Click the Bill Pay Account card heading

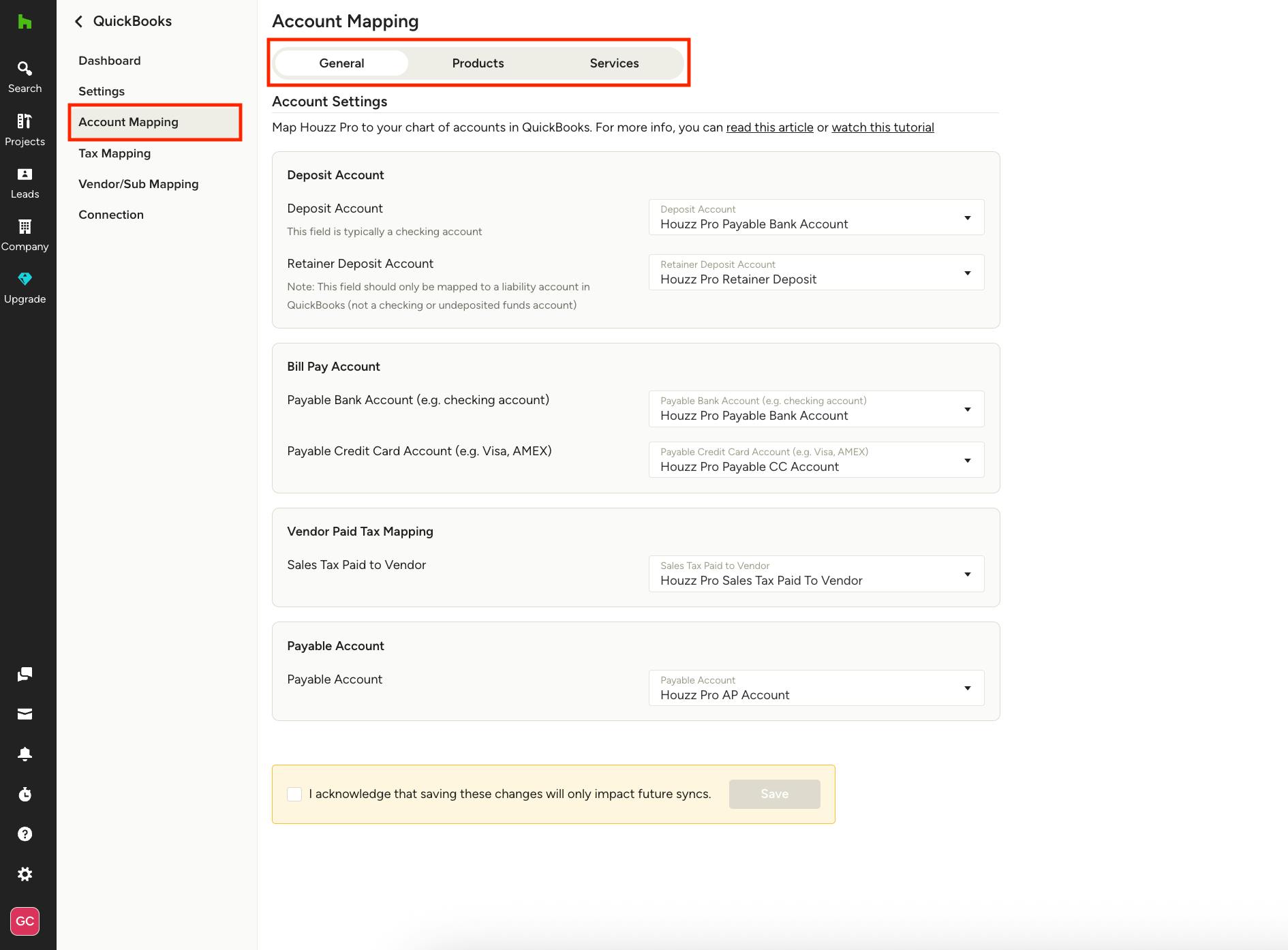tap(333, 367)
